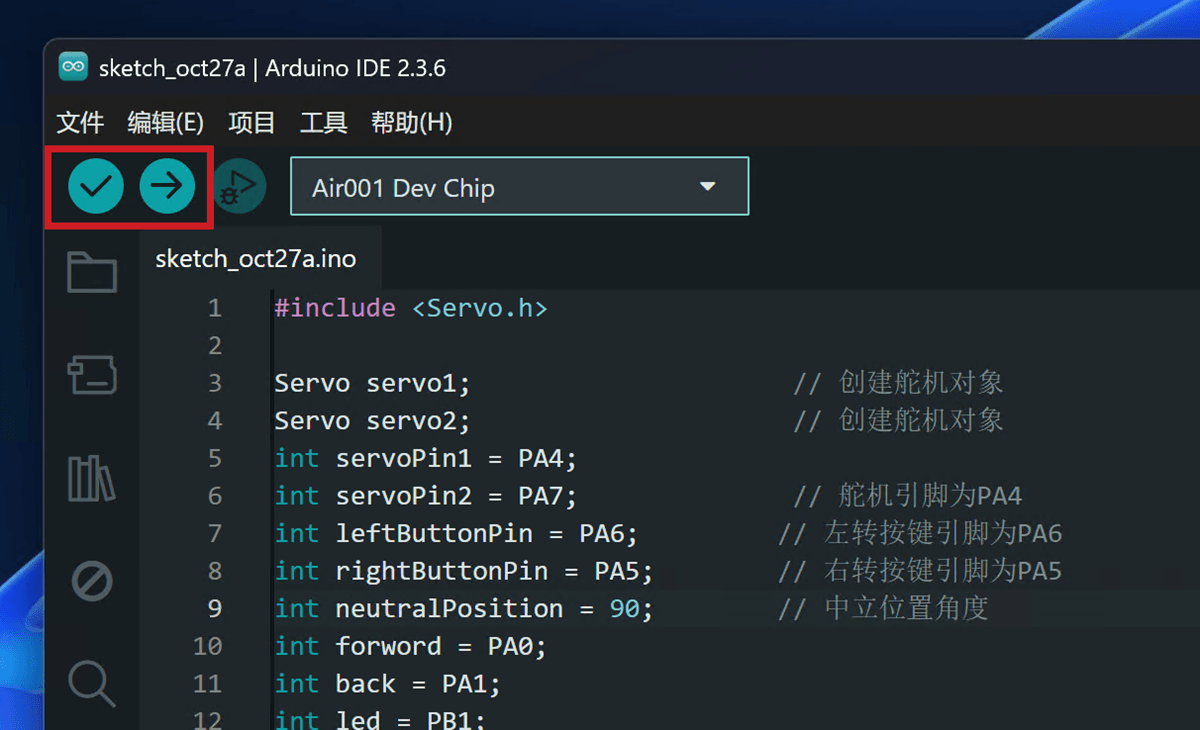1200x730 pixels.
Task: Click the neutralPosition = 90 line
Action: (x=464, y=608)
